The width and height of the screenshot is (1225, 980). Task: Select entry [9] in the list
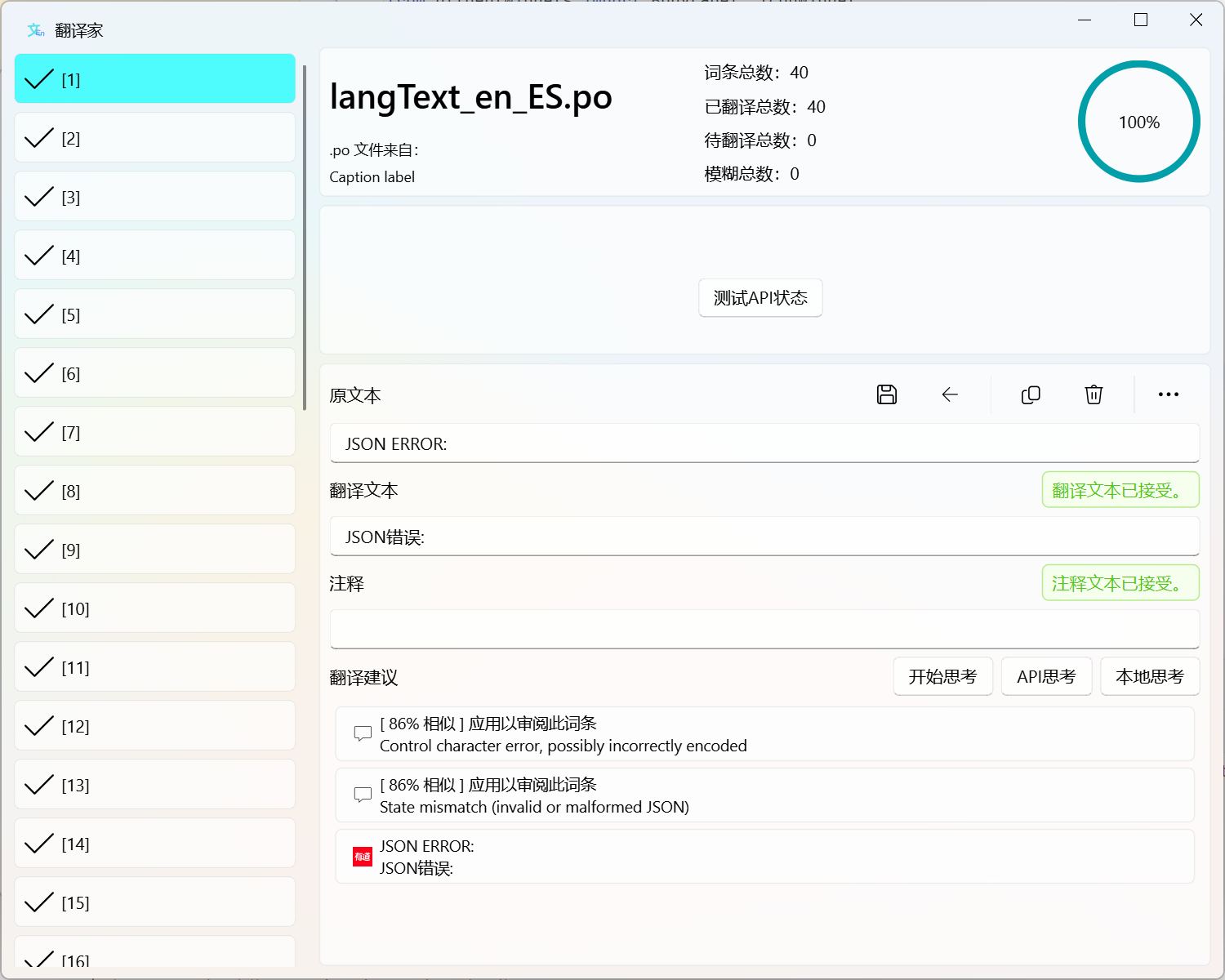pyautogui.click(x=155, y=550)
